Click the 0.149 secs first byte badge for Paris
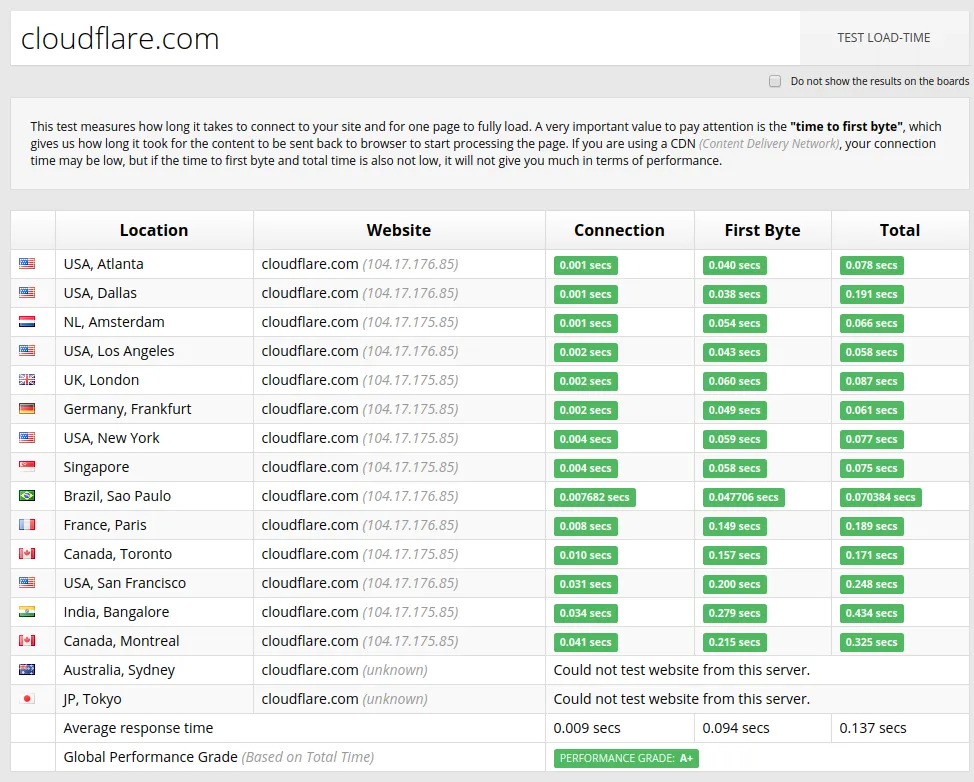Screen dimensions: 974x782 coord(735,526)
